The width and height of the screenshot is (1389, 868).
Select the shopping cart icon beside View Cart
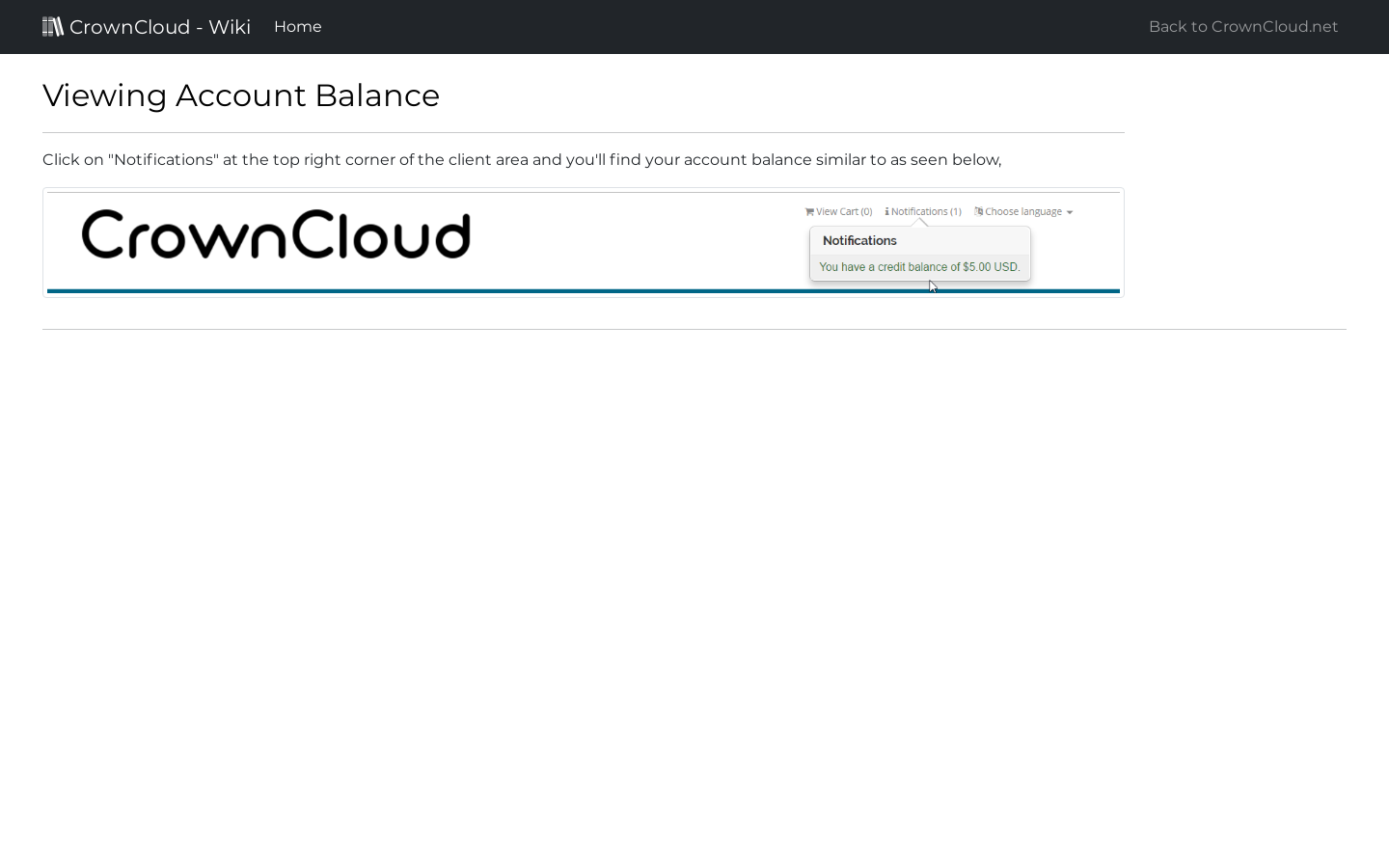tap(810, 211)
